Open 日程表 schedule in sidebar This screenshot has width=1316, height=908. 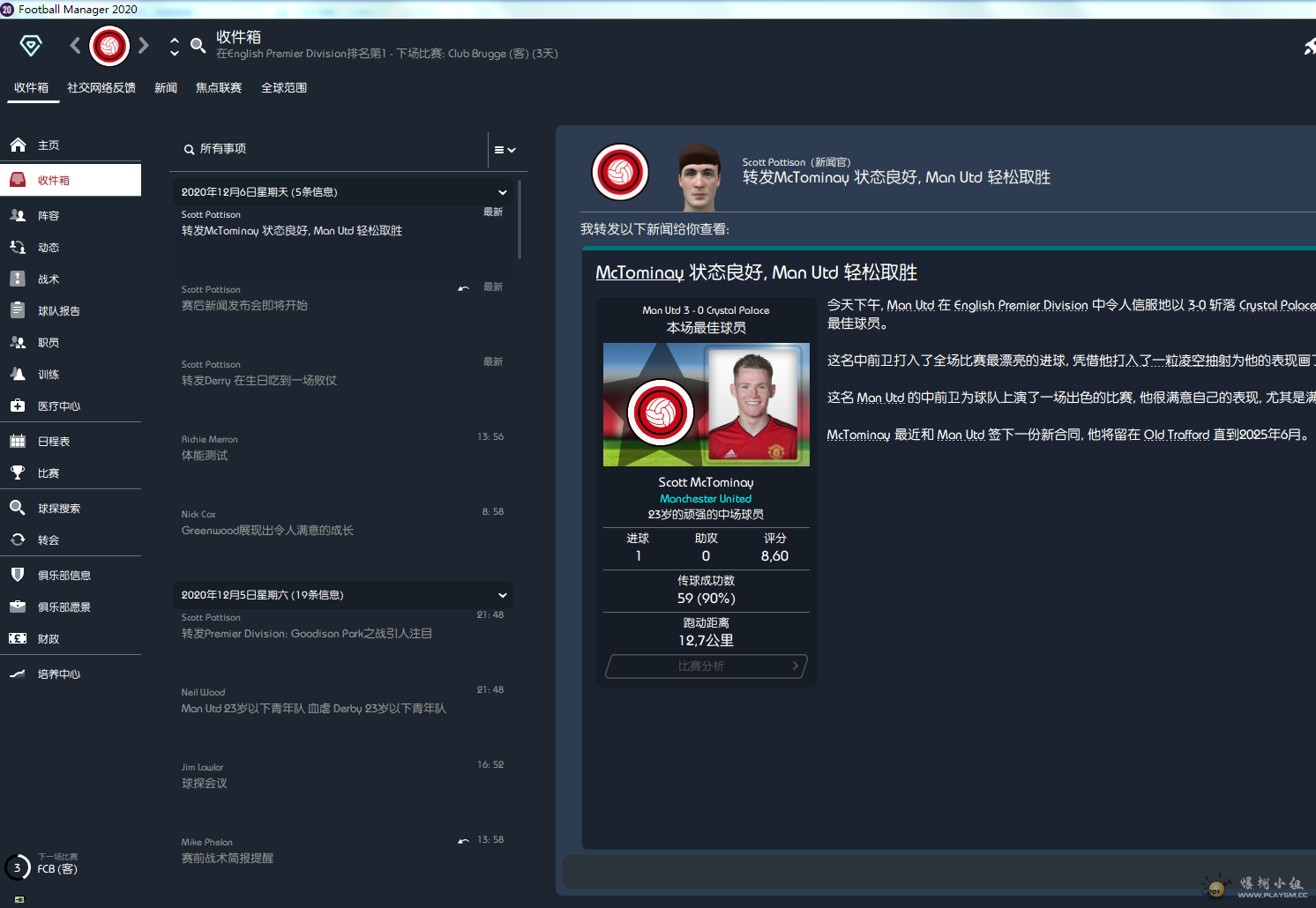tap(71, 441)
